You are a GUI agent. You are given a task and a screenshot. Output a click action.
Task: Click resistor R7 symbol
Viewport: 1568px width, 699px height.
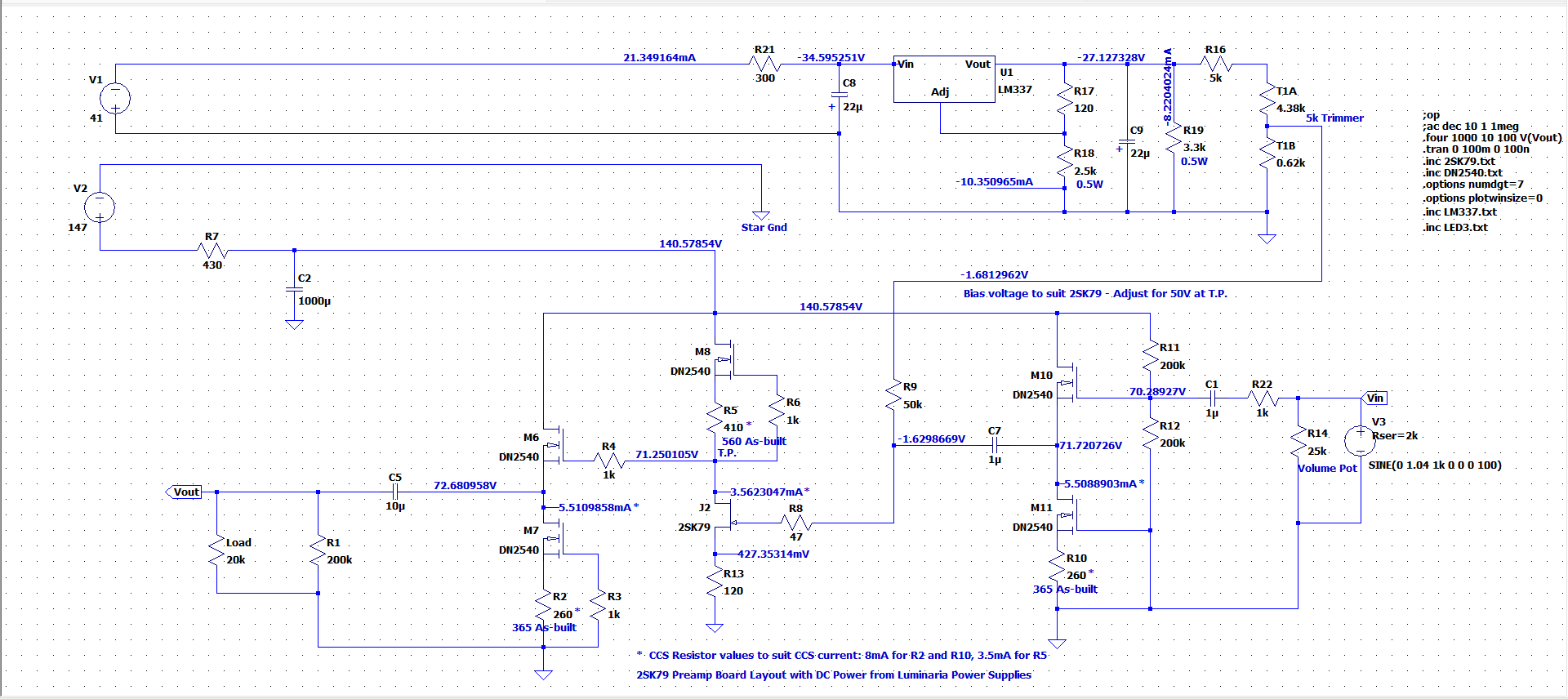pyautogui.click(x=212, y=250)
